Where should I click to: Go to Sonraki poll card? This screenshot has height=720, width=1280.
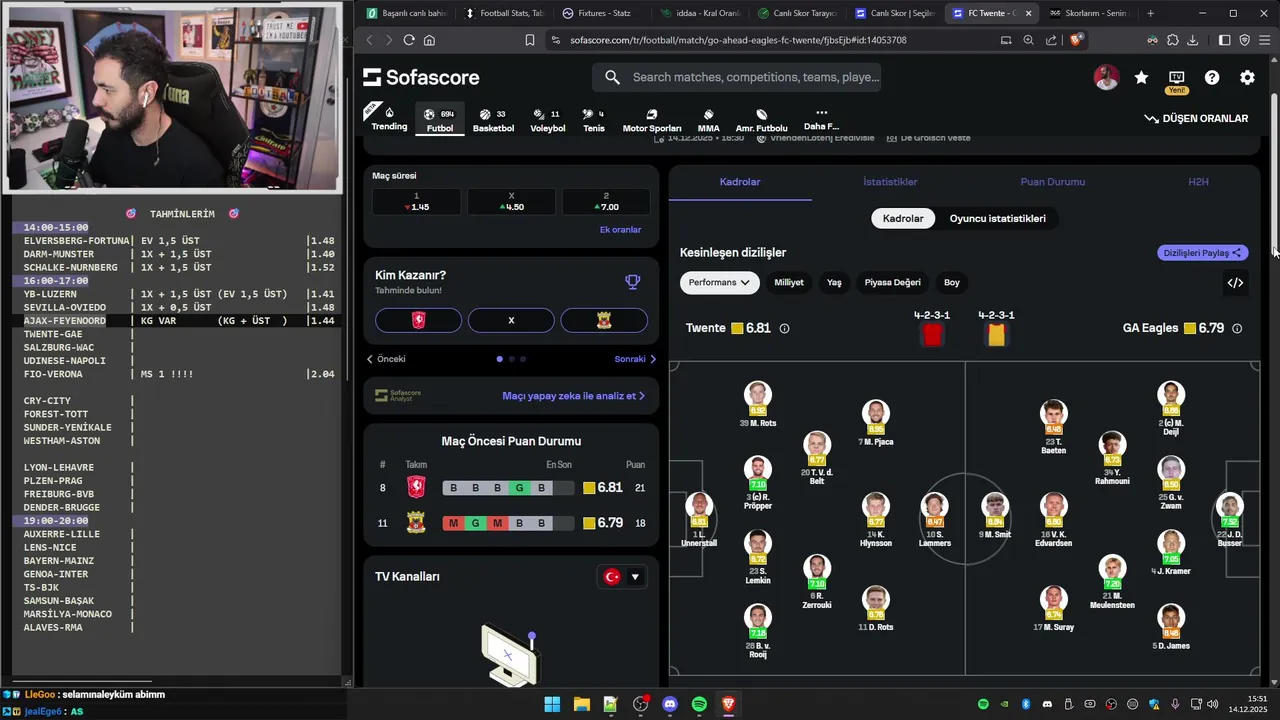click(x=636, y=359)
